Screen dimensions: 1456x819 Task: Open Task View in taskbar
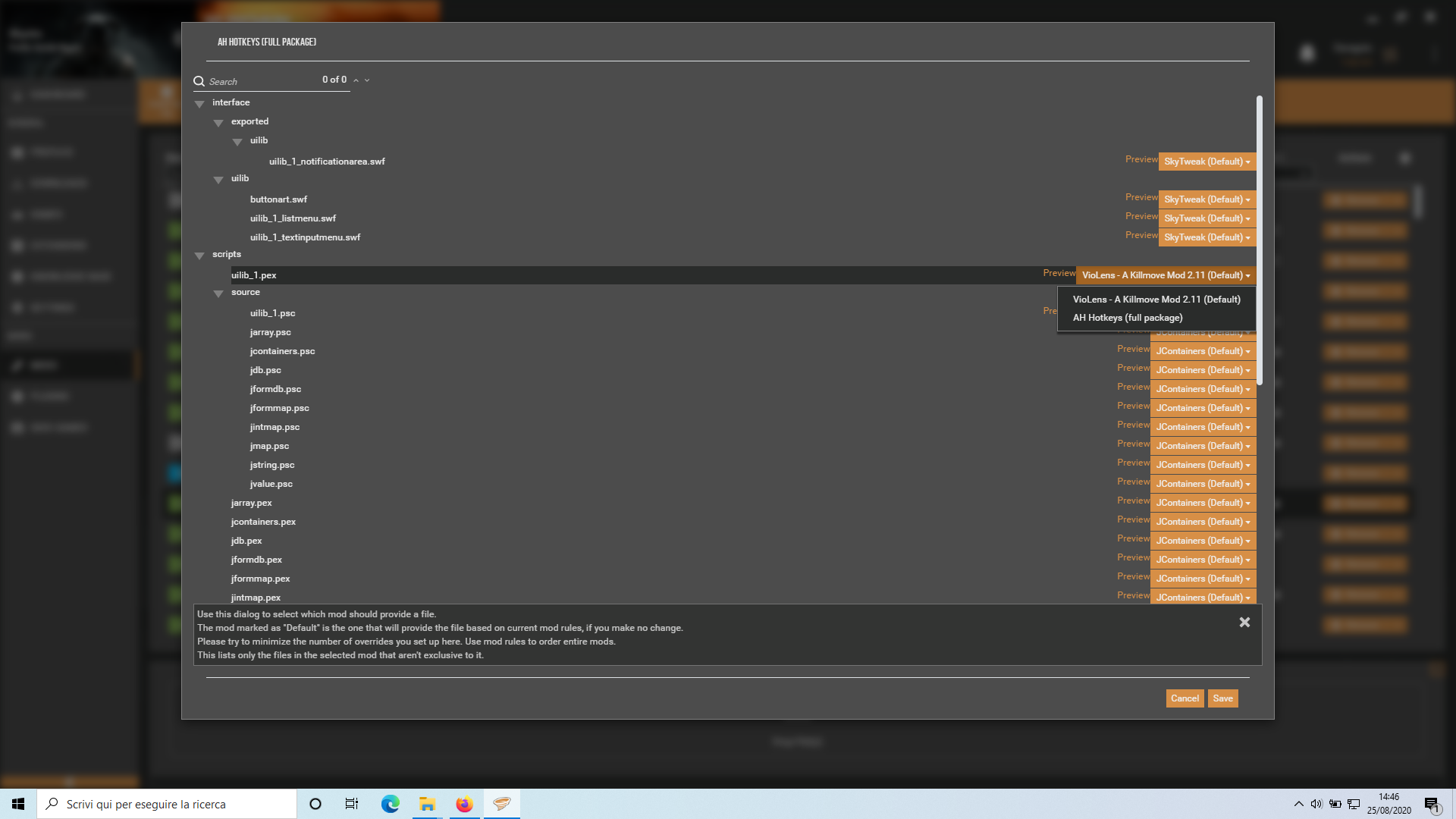pos(352,804)
